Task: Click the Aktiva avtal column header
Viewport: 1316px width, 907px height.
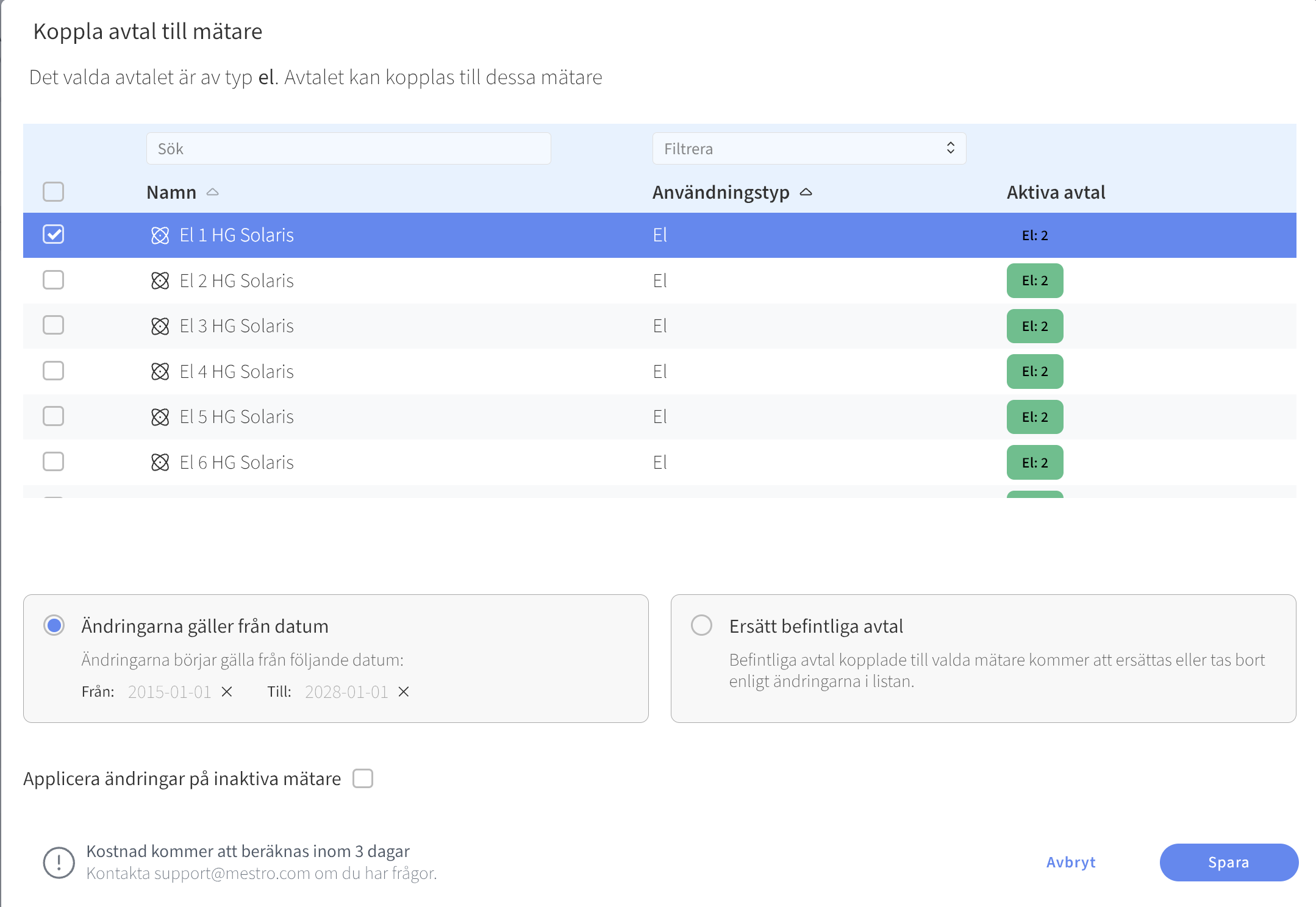Action: point(1056,192)
